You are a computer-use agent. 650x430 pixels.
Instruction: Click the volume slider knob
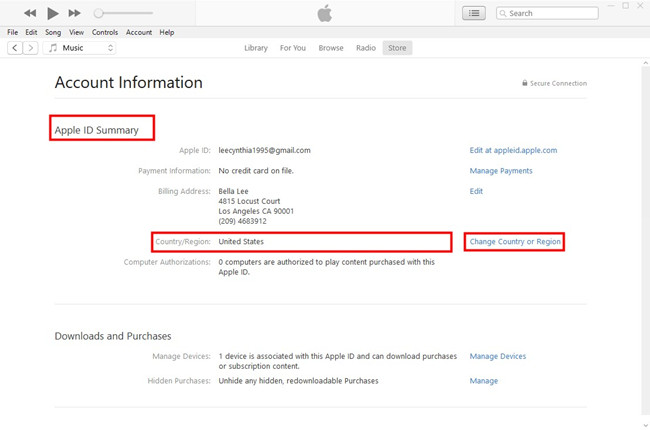(98, 13)
